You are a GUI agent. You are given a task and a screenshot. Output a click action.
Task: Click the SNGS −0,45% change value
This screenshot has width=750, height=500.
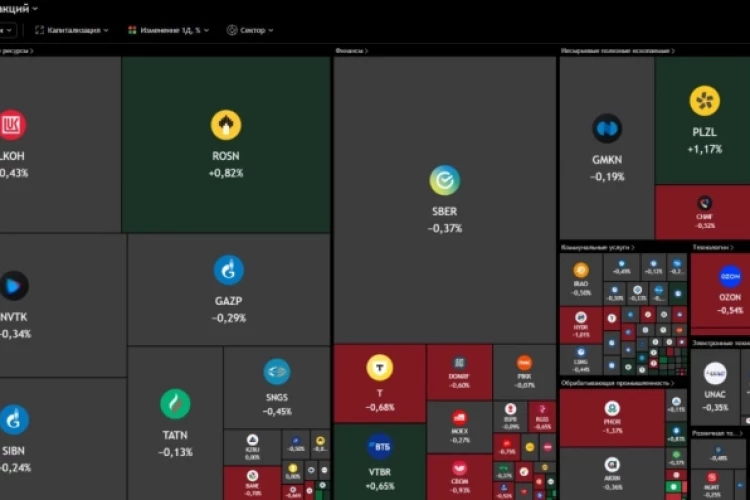point(277,411)
